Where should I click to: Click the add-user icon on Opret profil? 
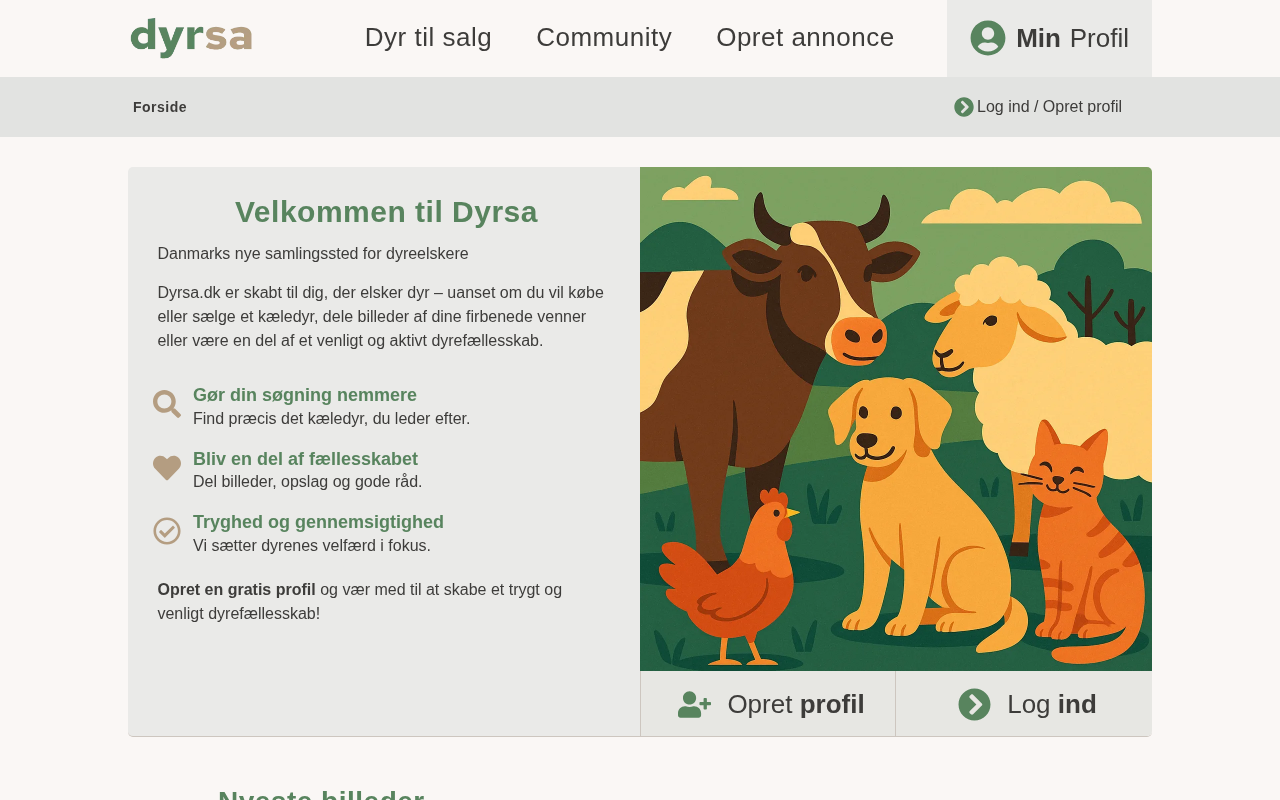pos(695,704)
